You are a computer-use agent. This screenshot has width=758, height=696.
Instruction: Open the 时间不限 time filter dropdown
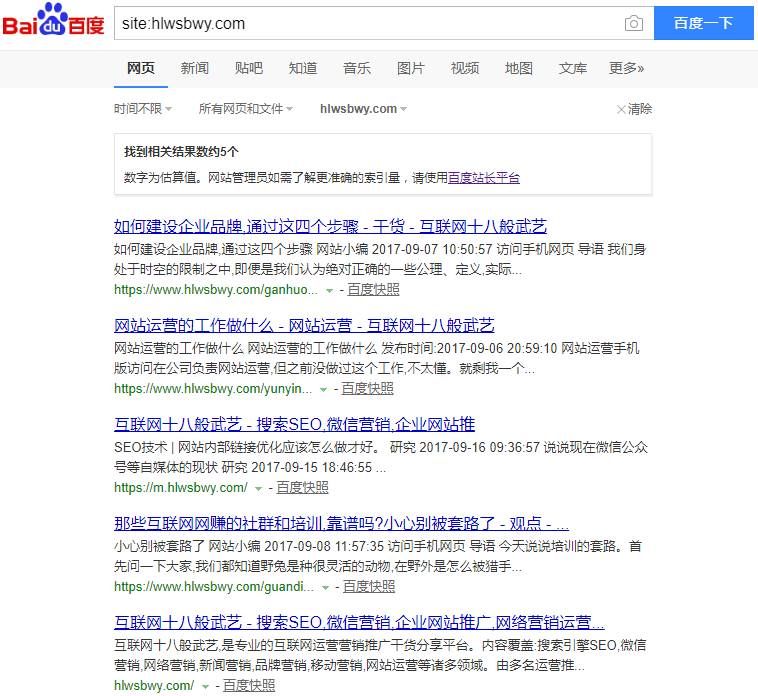click(x=143, y=109)
